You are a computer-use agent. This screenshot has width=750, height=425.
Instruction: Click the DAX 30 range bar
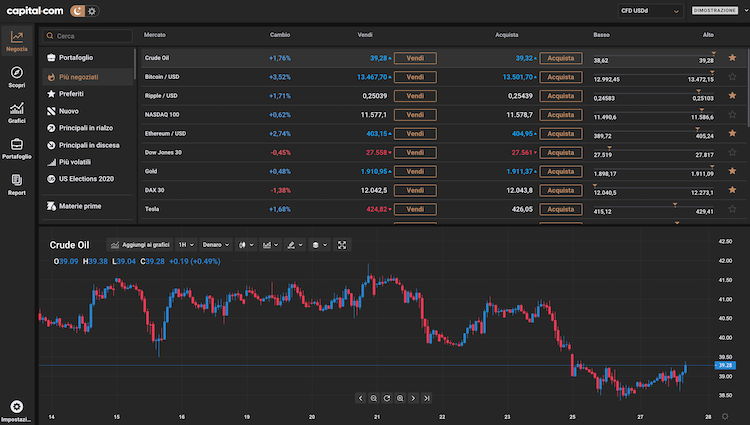[653, 190]
